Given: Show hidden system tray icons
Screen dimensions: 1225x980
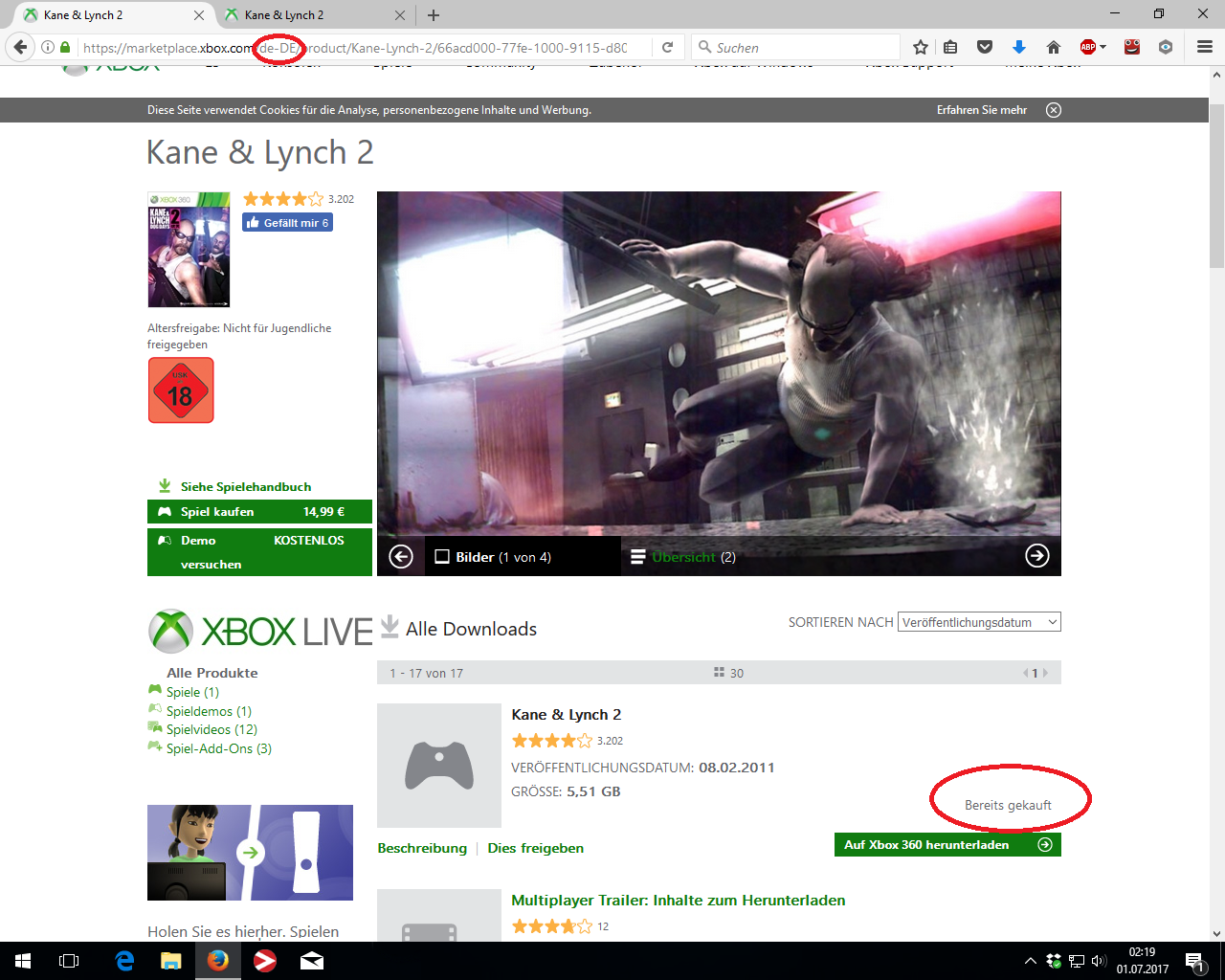Looking at the screenshot, I should [1030, 961].
